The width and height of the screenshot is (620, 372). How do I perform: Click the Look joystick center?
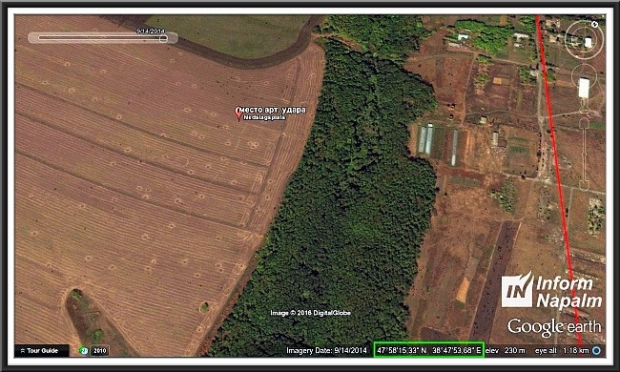(584, 40)
